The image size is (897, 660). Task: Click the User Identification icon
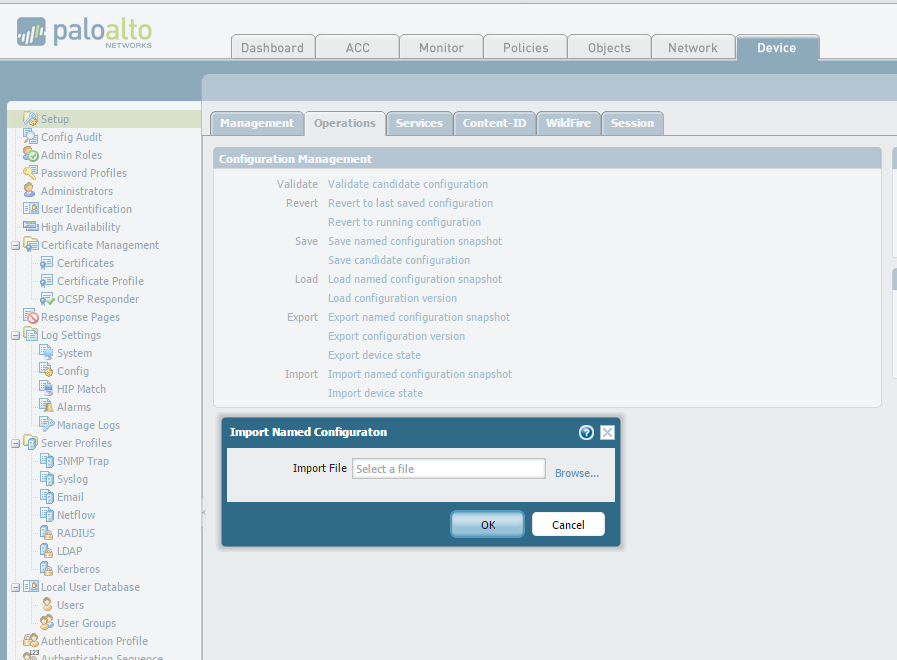30,209
